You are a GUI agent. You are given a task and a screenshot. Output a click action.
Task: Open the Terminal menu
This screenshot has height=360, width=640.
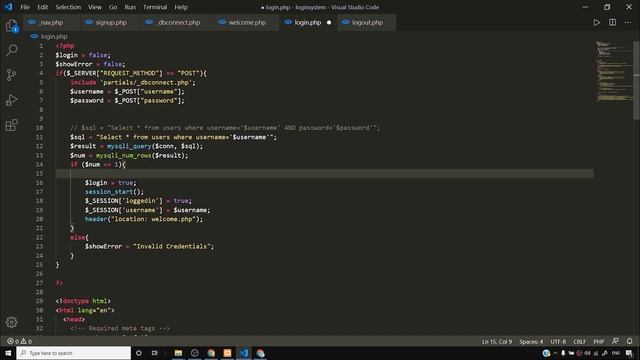155,7
